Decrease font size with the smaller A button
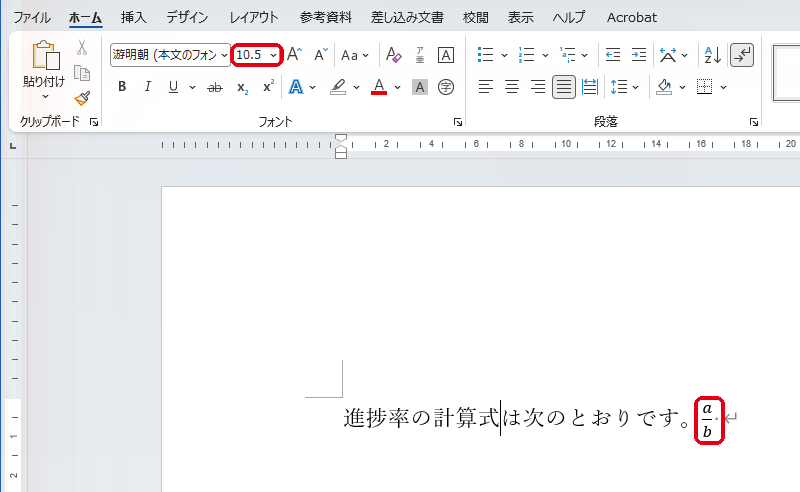Screen dimensions: 800x492 (320, 55)
